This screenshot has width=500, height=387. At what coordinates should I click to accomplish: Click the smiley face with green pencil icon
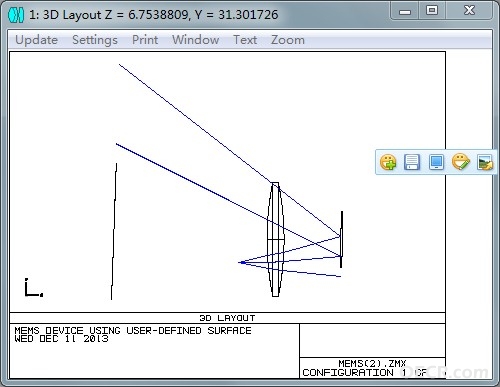(x=461, y=162)
